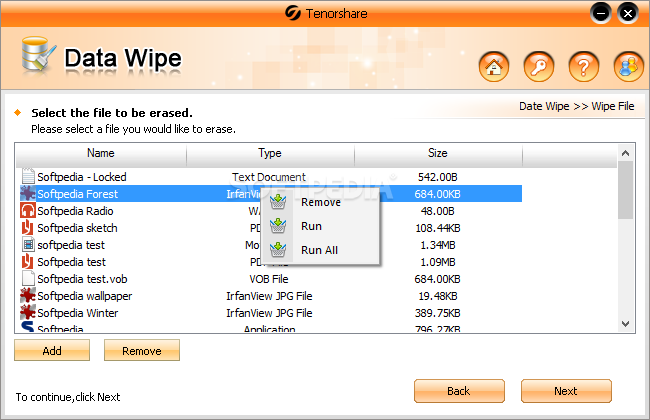Click the scrollbar down arrow
This screenshot has width=650, height=420.
pos(626,324)
